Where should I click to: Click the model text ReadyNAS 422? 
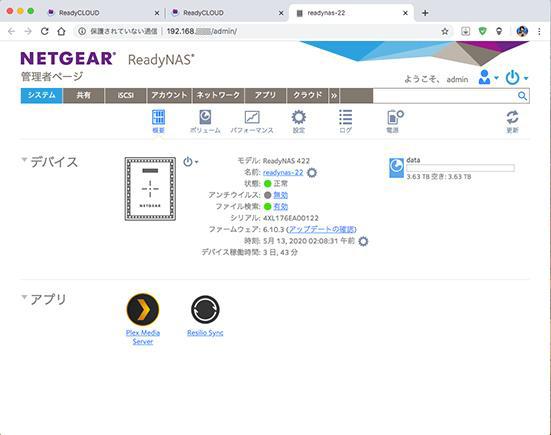pos(286,161)
